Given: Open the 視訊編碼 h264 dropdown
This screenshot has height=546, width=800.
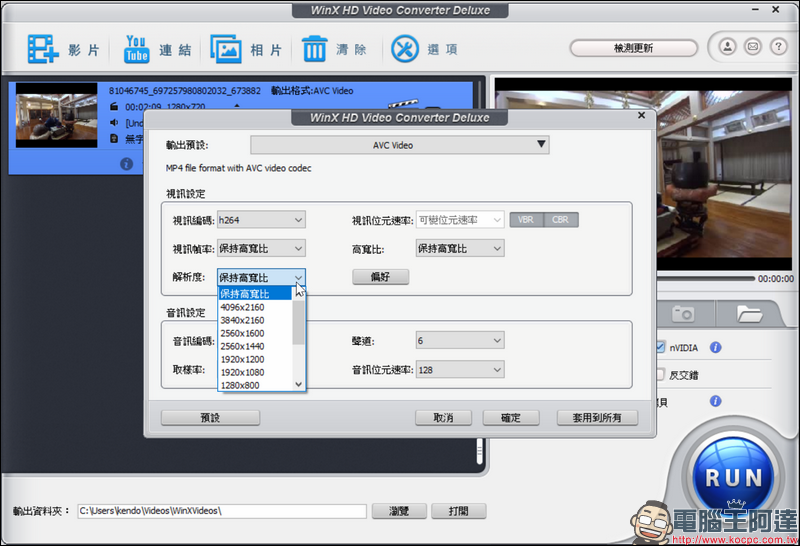Looking at the screenshot, I should 261,220.
